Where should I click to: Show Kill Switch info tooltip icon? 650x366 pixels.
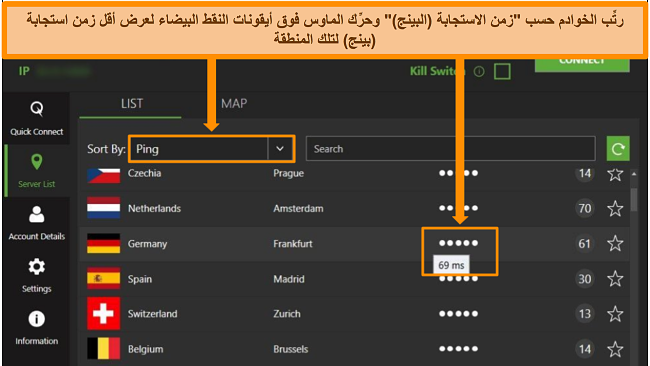pos(479,72)
